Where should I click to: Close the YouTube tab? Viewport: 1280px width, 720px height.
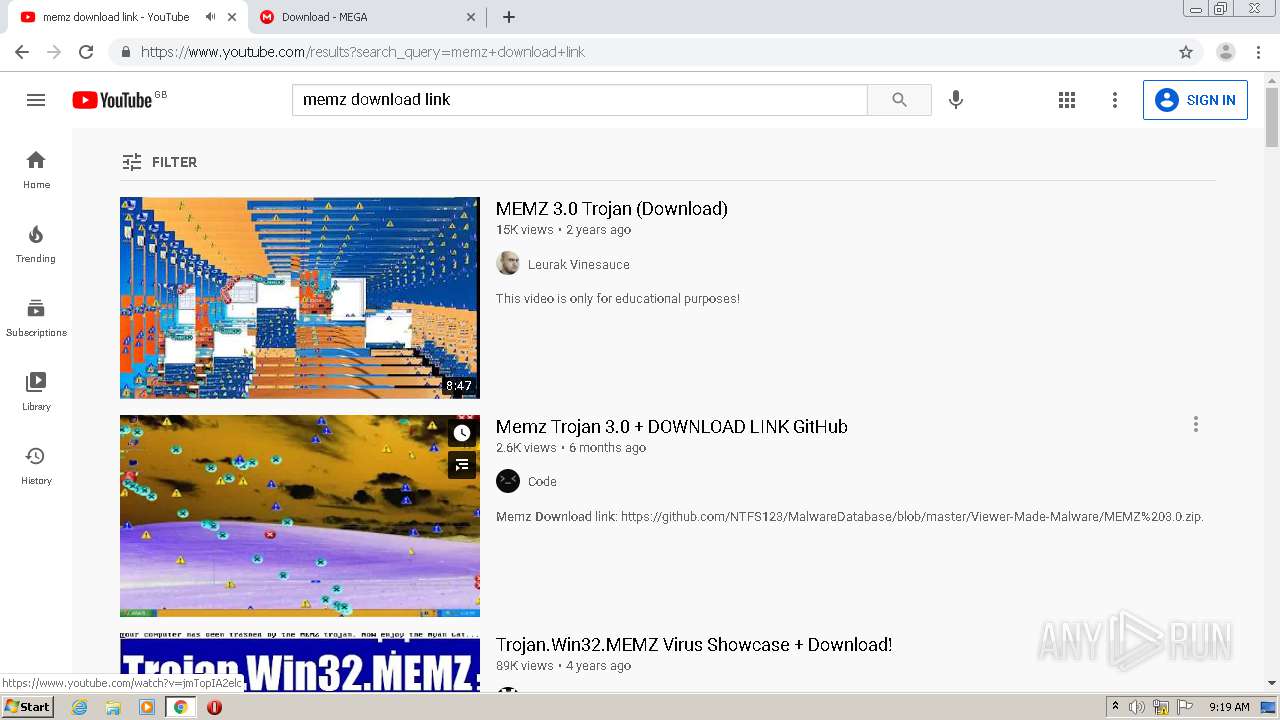tap(232, 17)
